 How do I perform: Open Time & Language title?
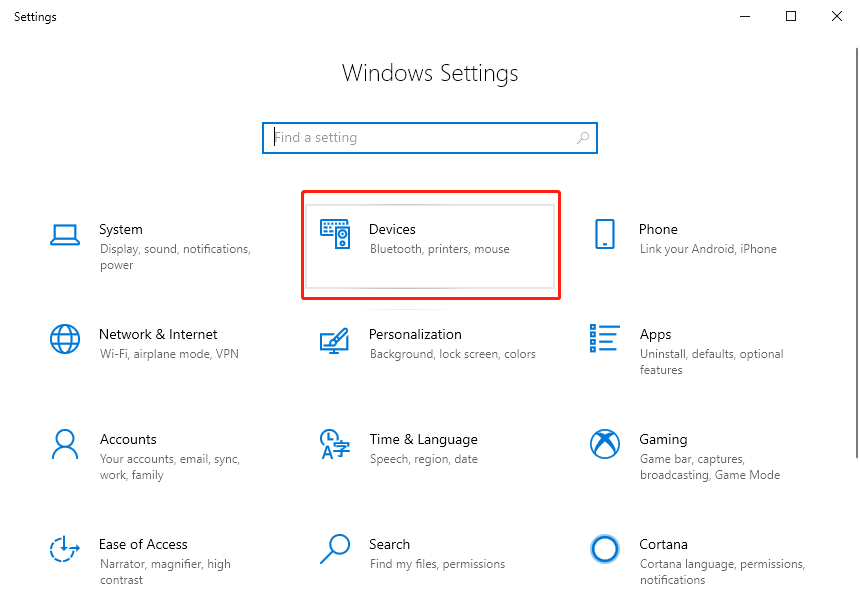click(x=423, y=439)
